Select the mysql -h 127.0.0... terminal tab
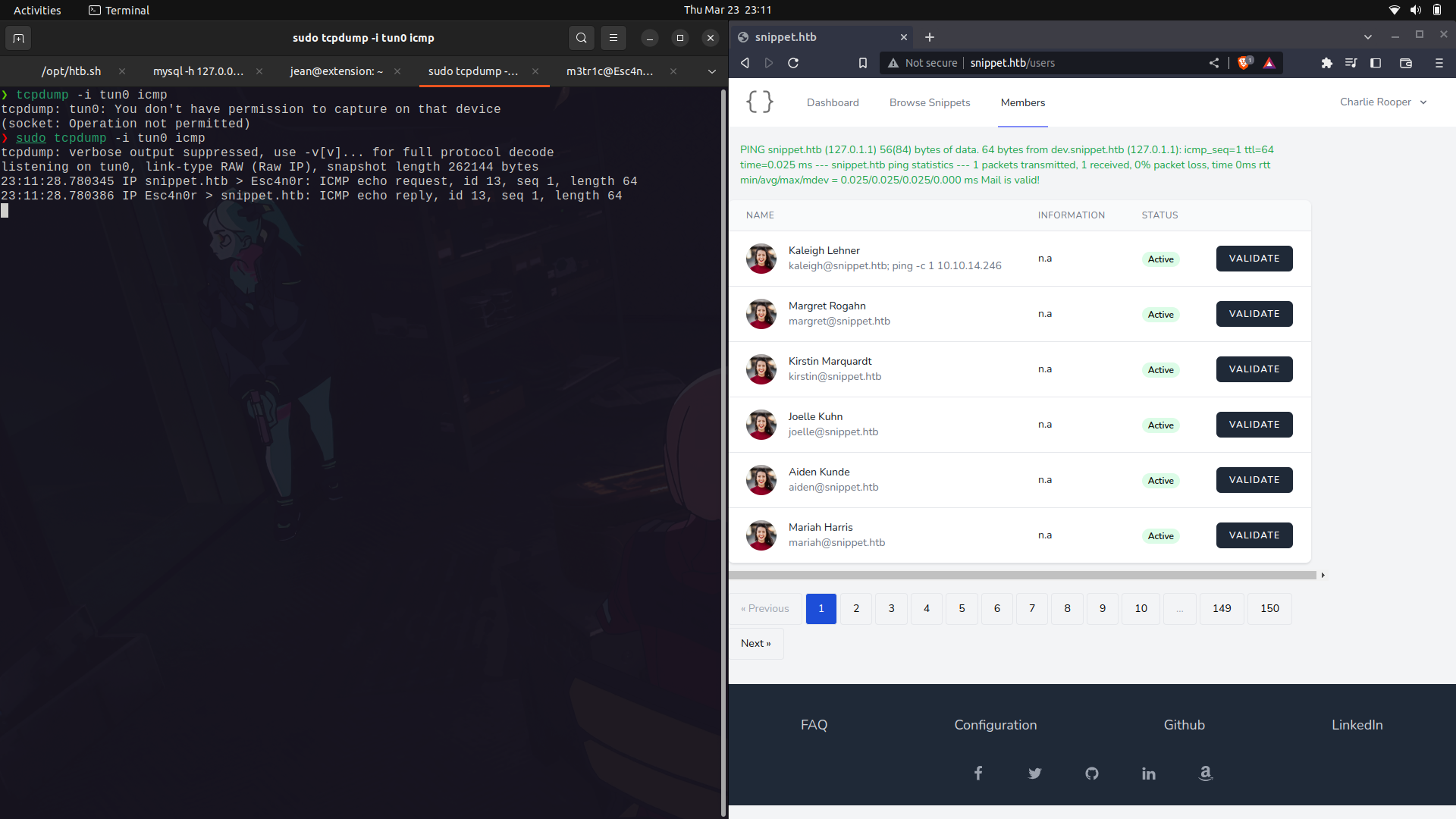 point(199,71)
